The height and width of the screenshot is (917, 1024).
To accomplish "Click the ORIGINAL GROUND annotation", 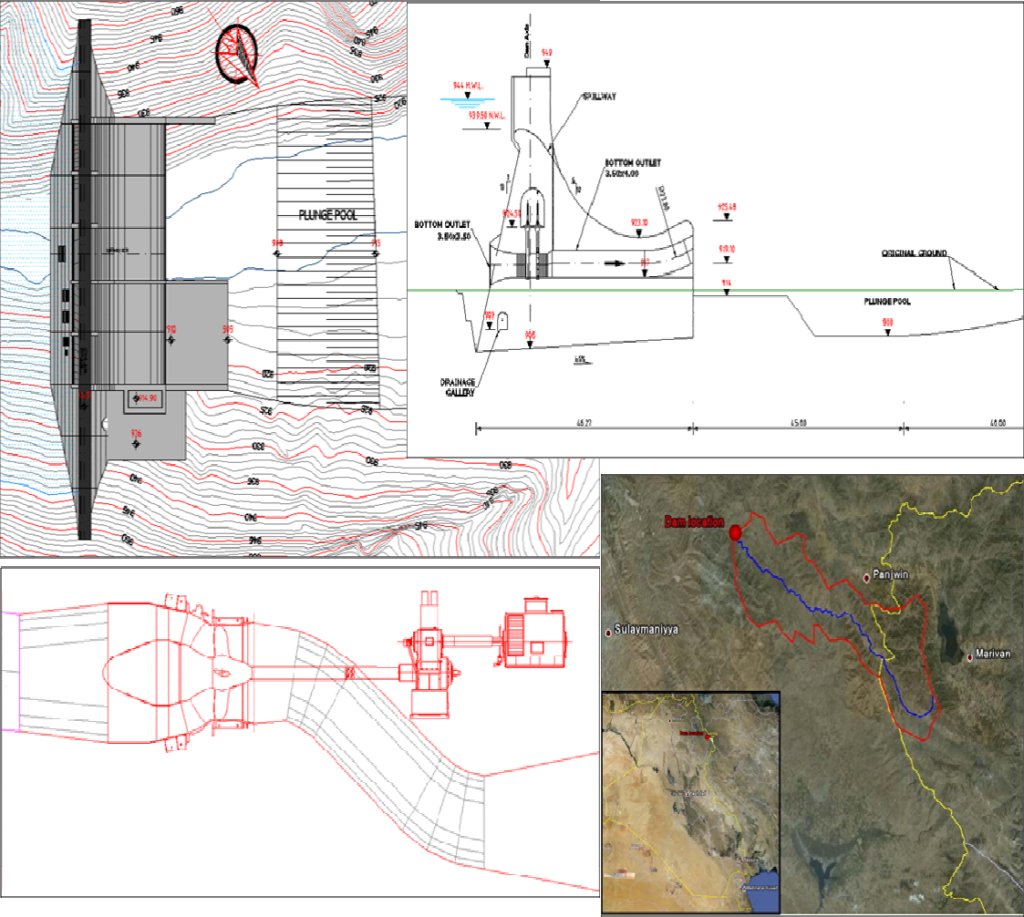I will click(x=915, y=252).
